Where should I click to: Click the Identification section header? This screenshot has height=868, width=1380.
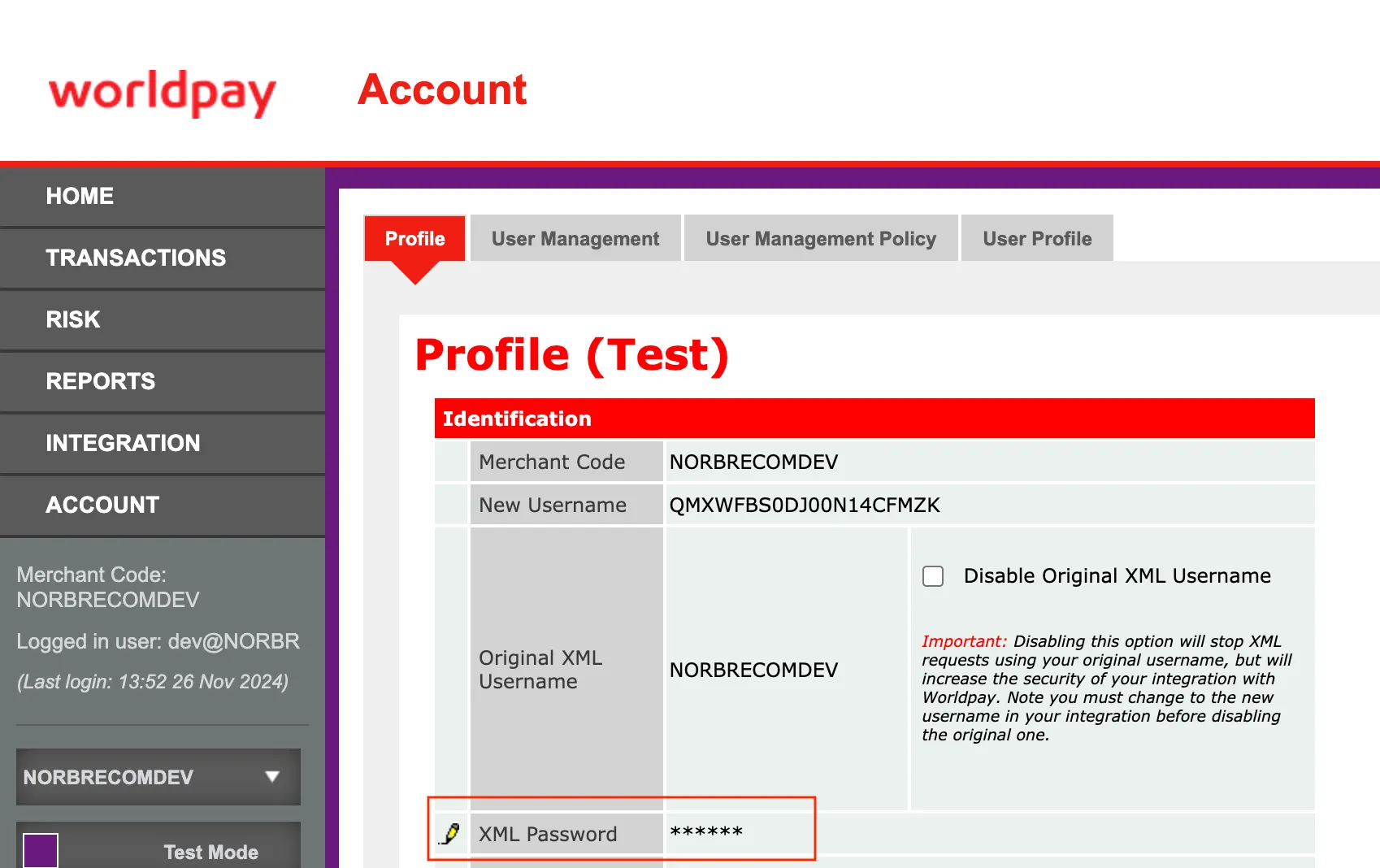(x=874, y=419)
